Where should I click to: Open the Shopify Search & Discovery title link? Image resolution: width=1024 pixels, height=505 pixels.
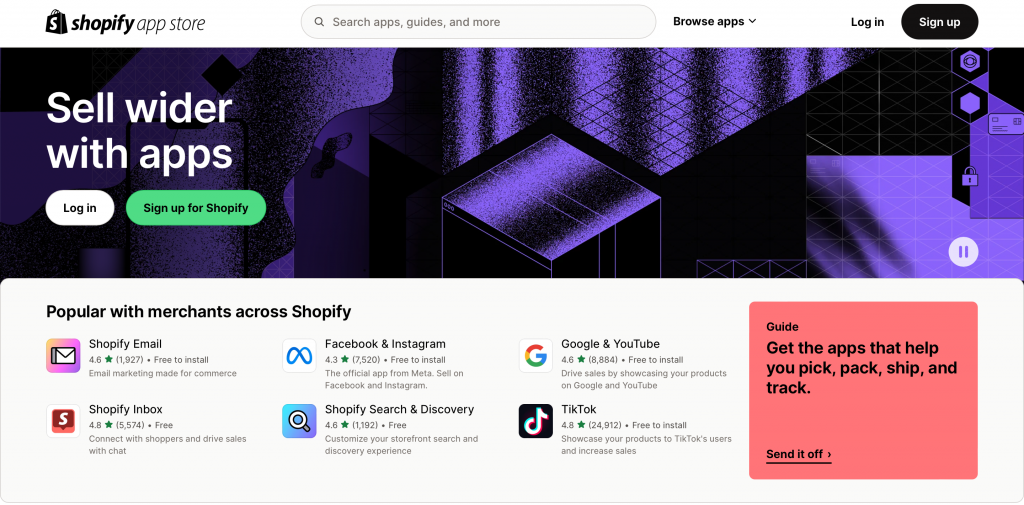(399, 409)
